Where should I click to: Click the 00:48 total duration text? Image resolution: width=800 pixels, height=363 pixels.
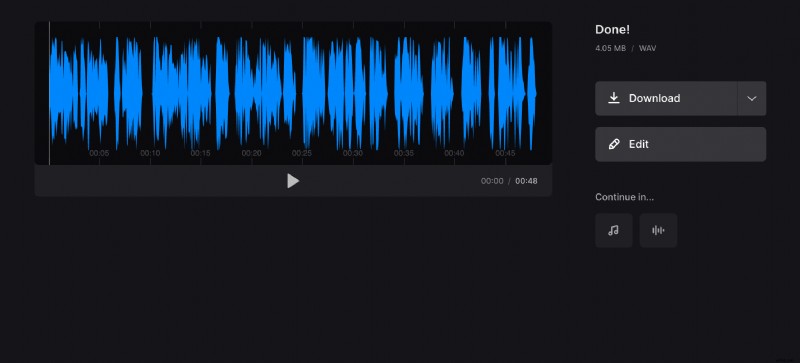[526, 181]
